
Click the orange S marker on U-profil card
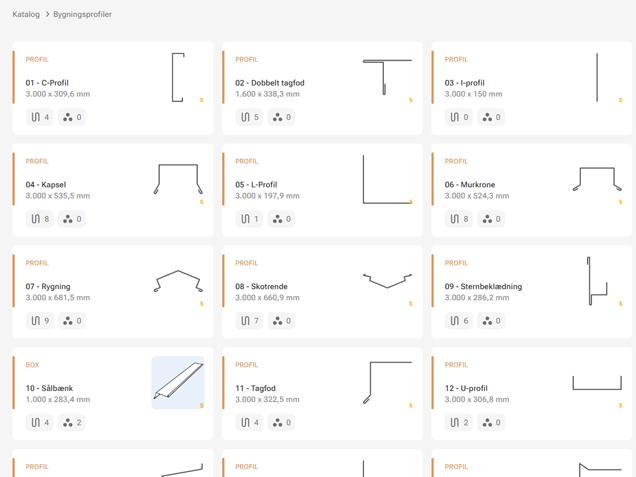621,405
